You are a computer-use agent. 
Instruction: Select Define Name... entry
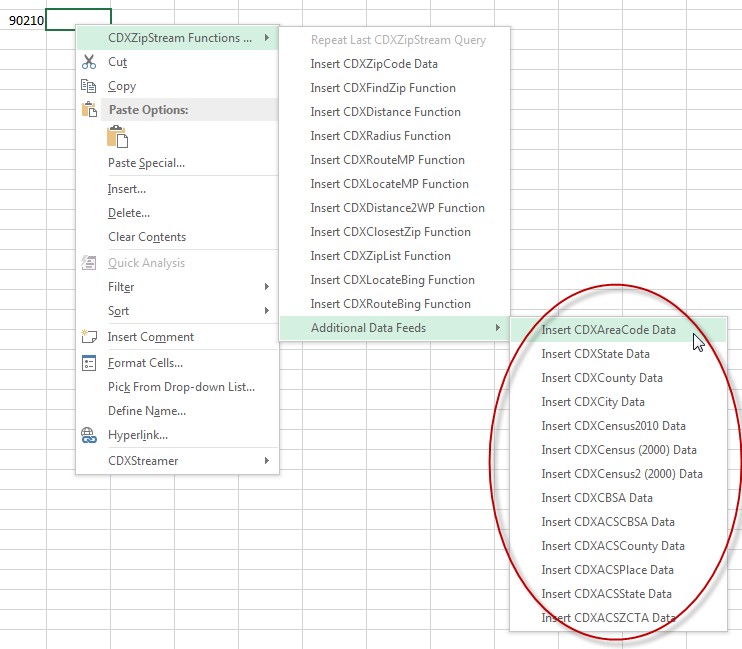177,411
